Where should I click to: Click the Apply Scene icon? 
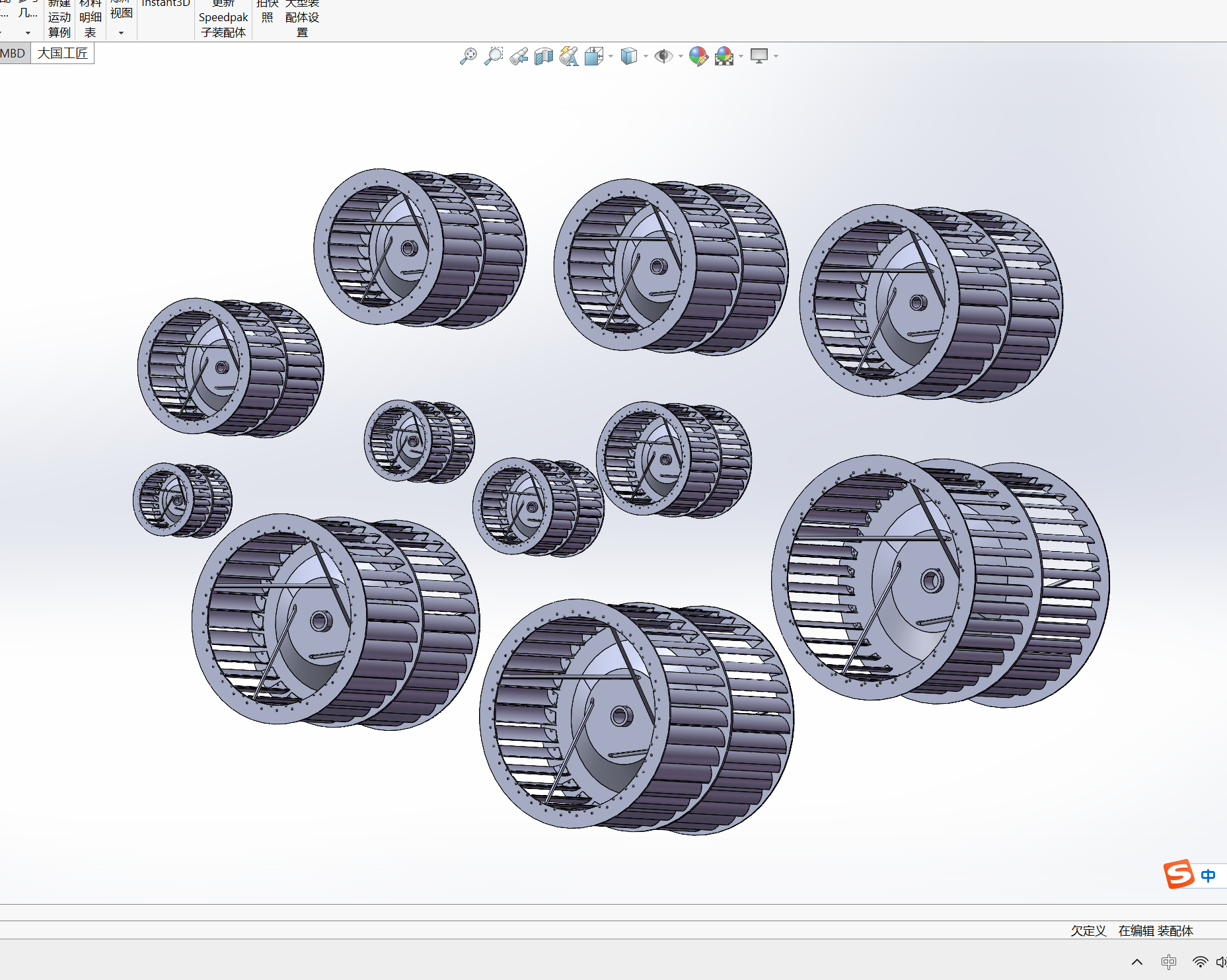click(x=724, y=56)
